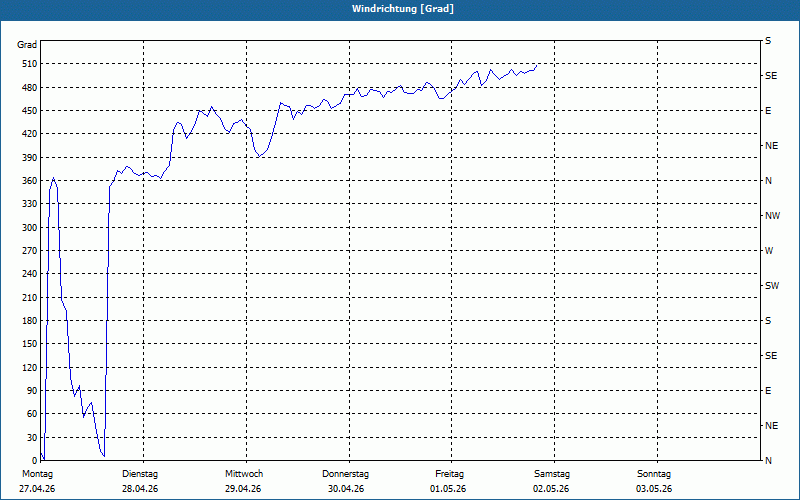Pick the 120 degree tick label
This screenshot has width=800, height=500.
(30, 367)
